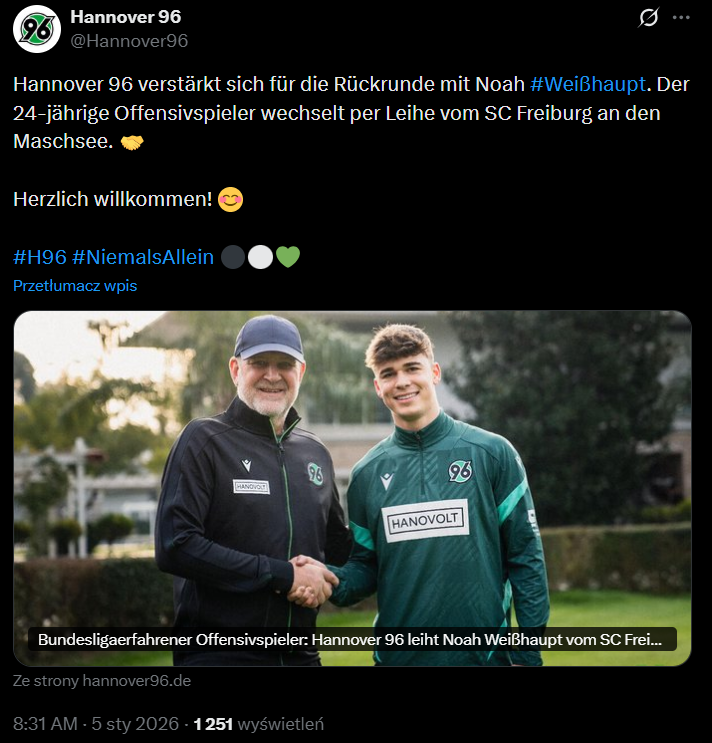Click the white circle emoji

260,257
